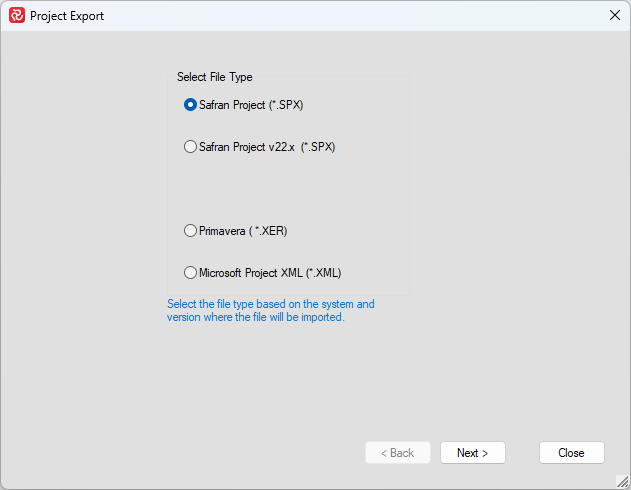Image resolution: width=631 pixels, height=490 pixels.
Task: Click the Safran logo icon in title bar
Action: (16, 16)
